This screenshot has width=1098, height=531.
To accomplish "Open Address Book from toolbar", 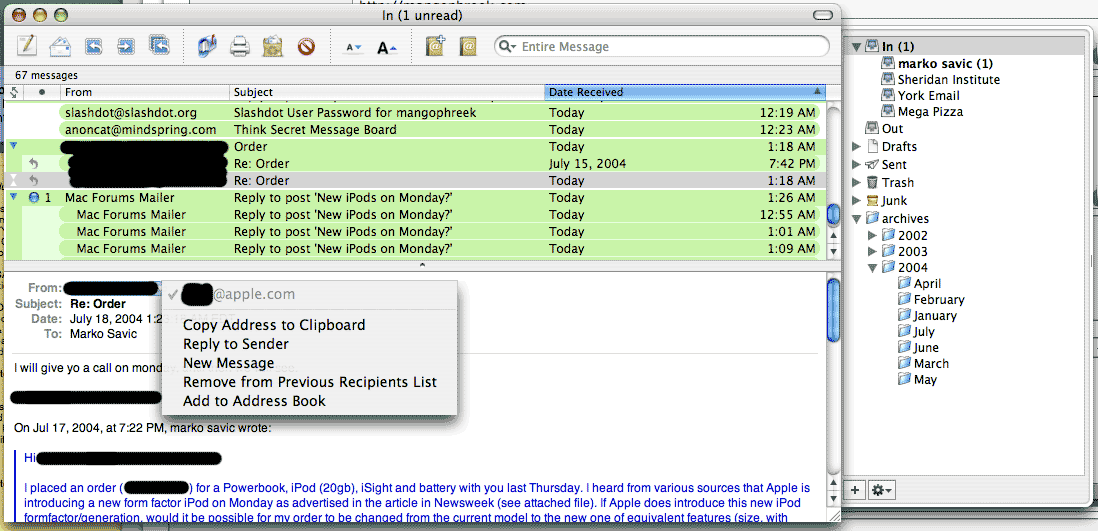I will click(468, 47).
